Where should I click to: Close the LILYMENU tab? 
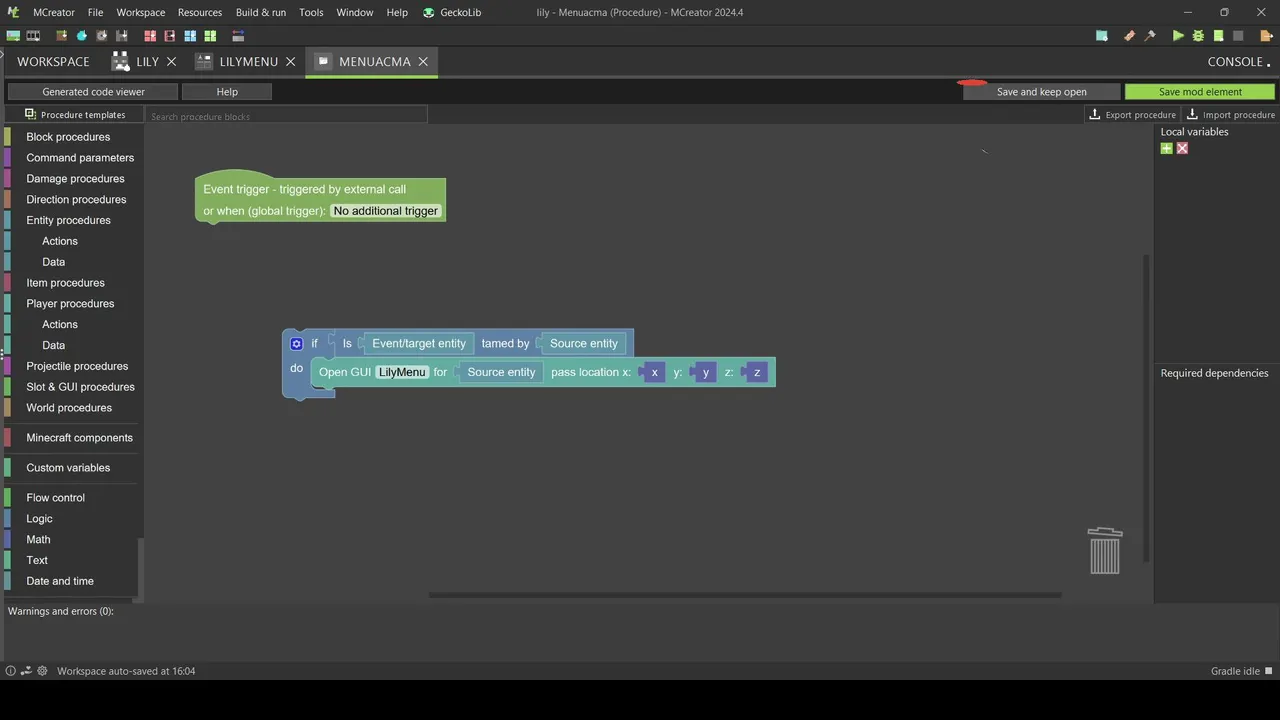[x=291, y=61]
